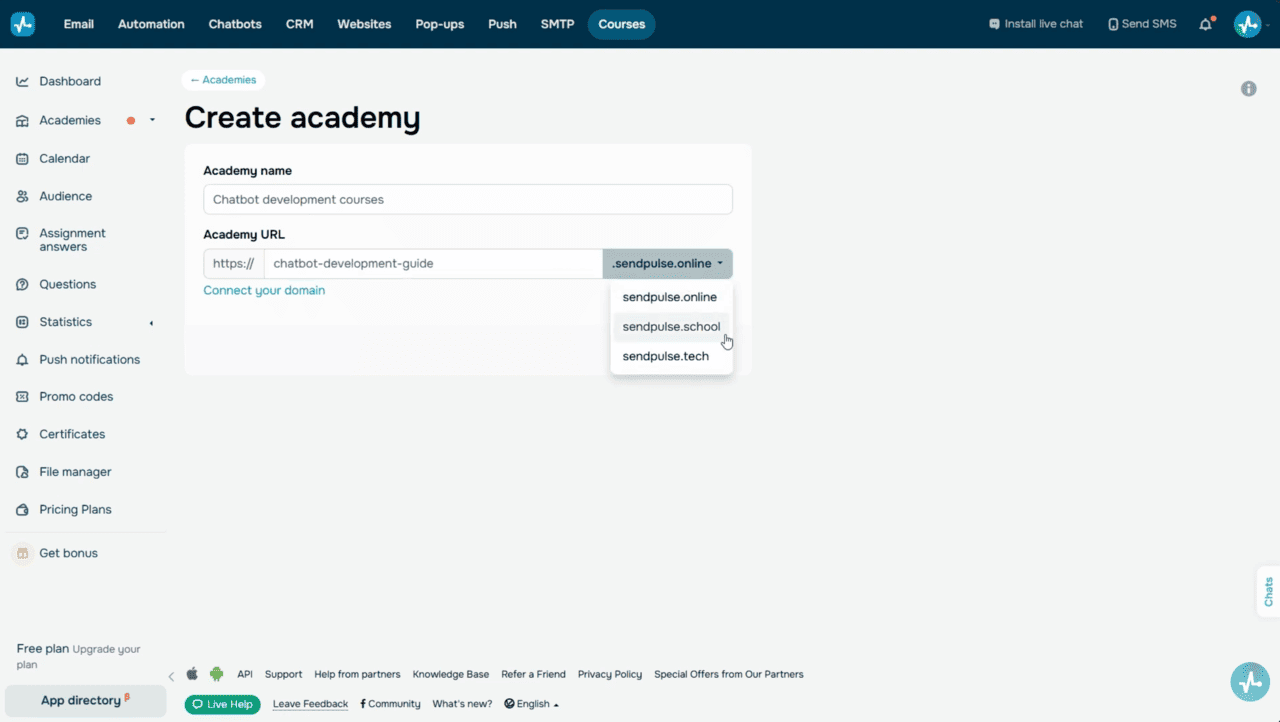Open the Pop-ups tab
Viewport: 1280px width, 722px height.
[x=440, y=24]
